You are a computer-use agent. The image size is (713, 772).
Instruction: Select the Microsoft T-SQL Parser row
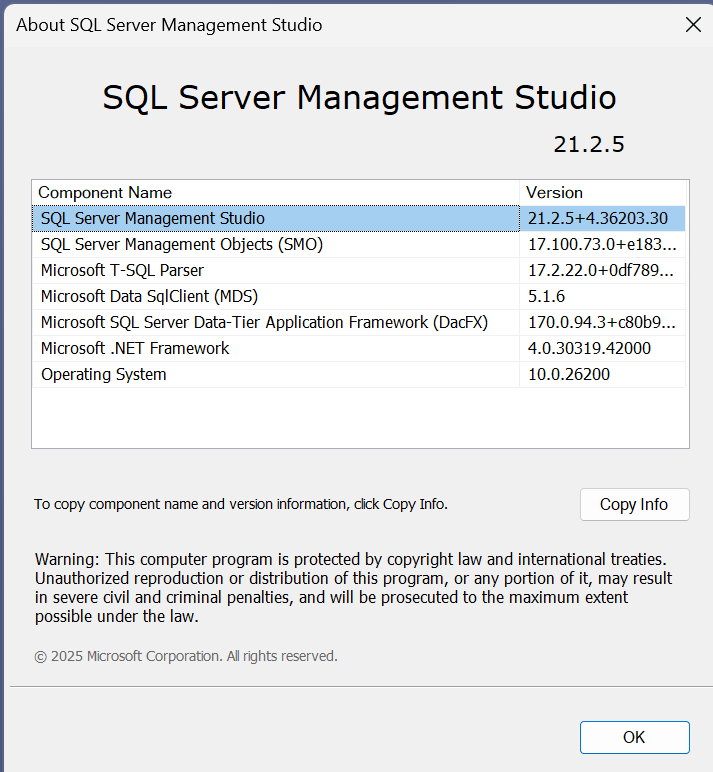[358, 270]
